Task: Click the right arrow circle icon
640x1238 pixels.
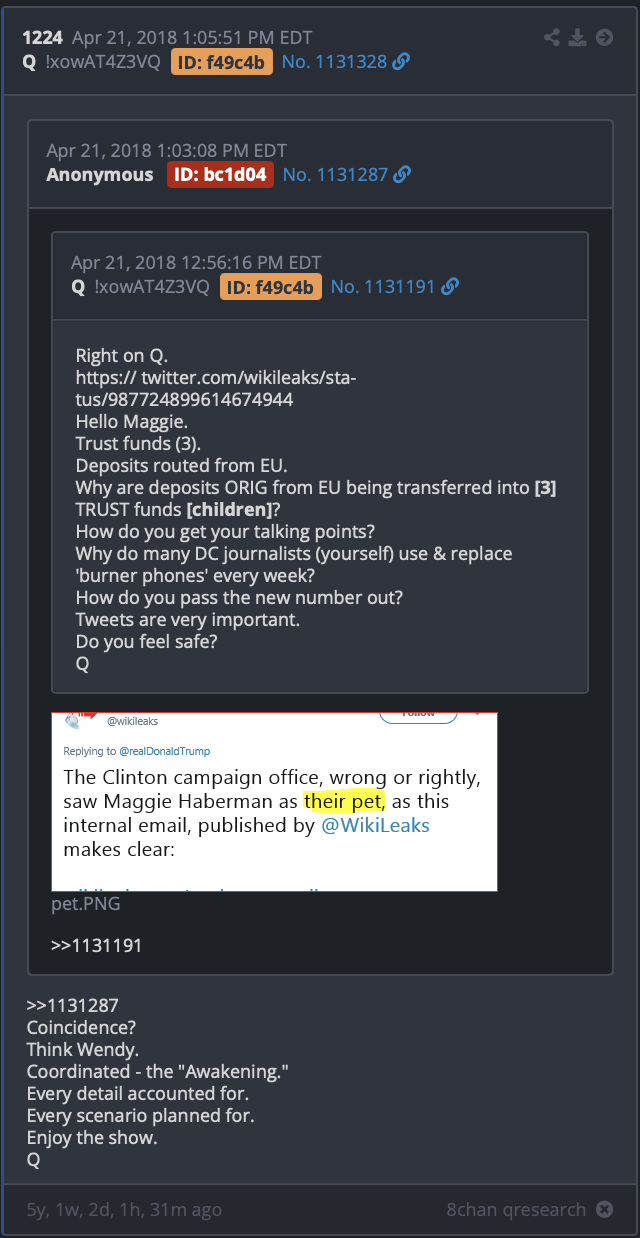Action: [x=604, y=38]
